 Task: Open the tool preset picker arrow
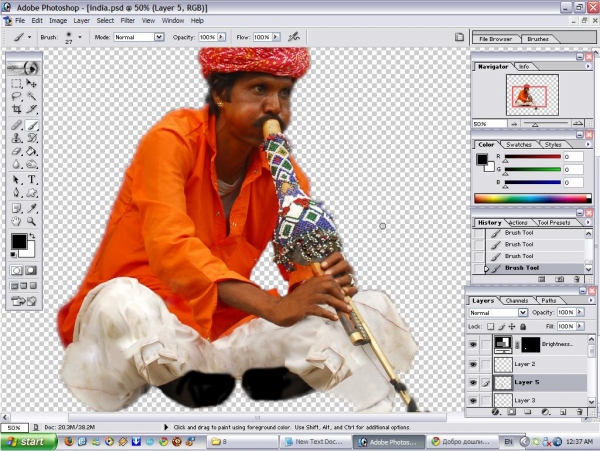pyautogui.click(x=29, y=37)
